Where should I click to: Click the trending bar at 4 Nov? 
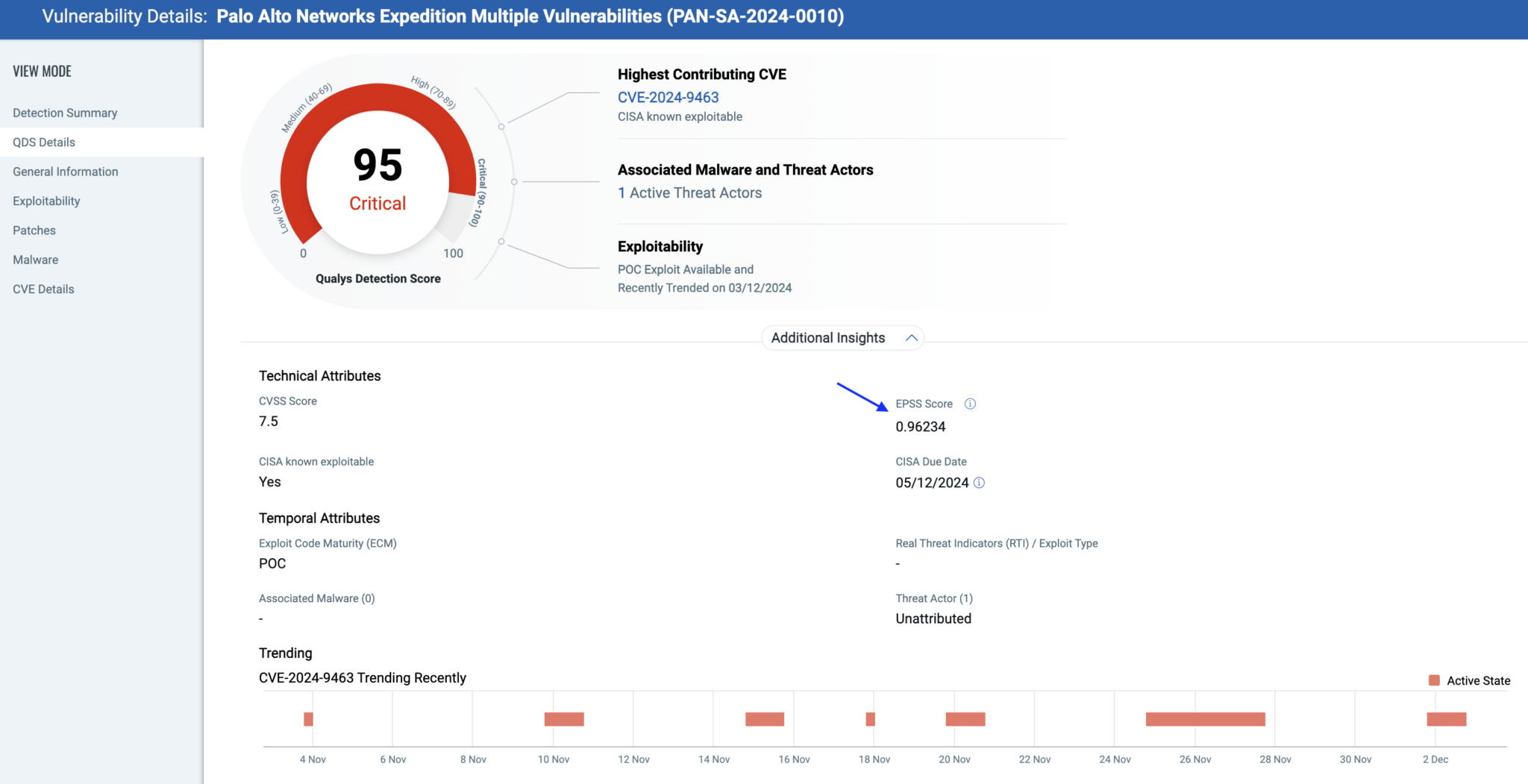[309, 718]
